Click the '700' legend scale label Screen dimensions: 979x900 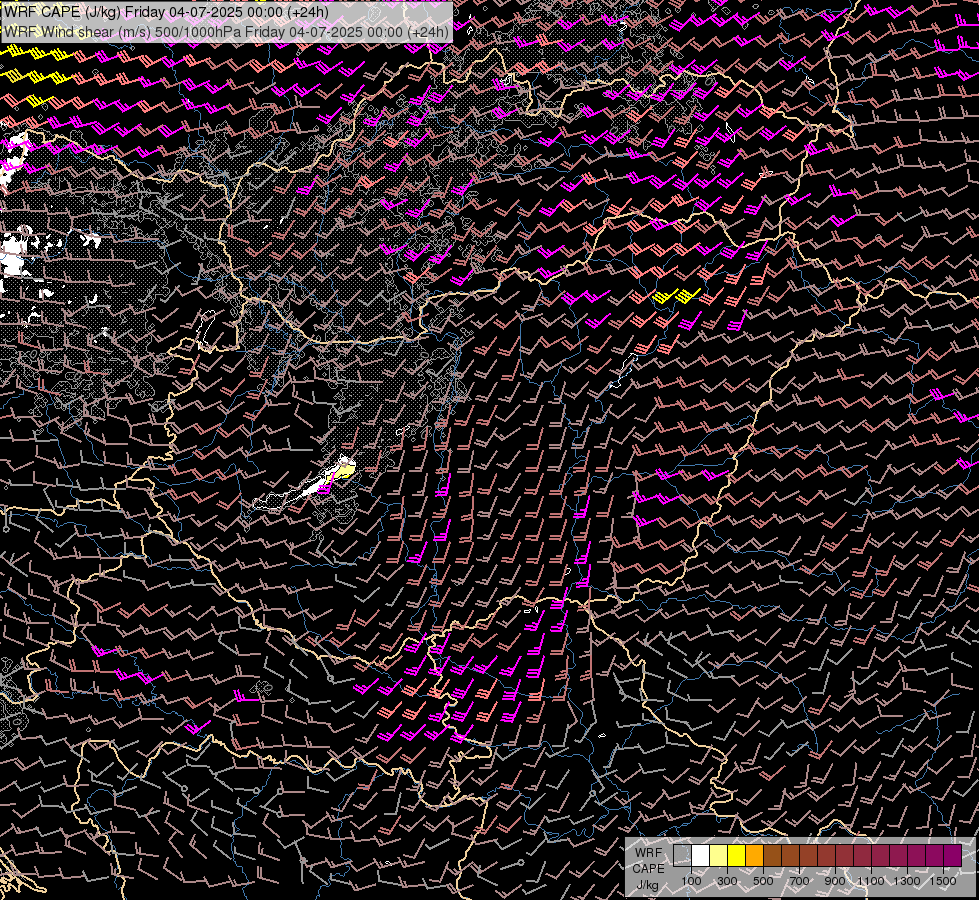click(x=799, y=881)
